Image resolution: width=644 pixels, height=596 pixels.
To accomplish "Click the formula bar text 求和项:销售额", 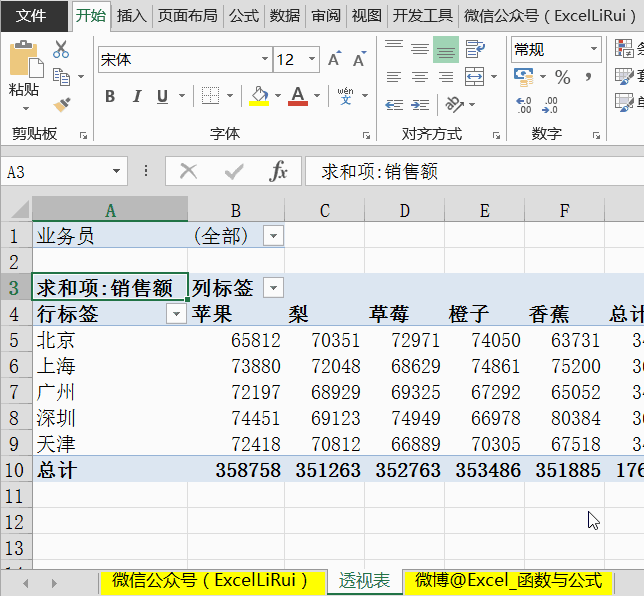I will [380, 172].
